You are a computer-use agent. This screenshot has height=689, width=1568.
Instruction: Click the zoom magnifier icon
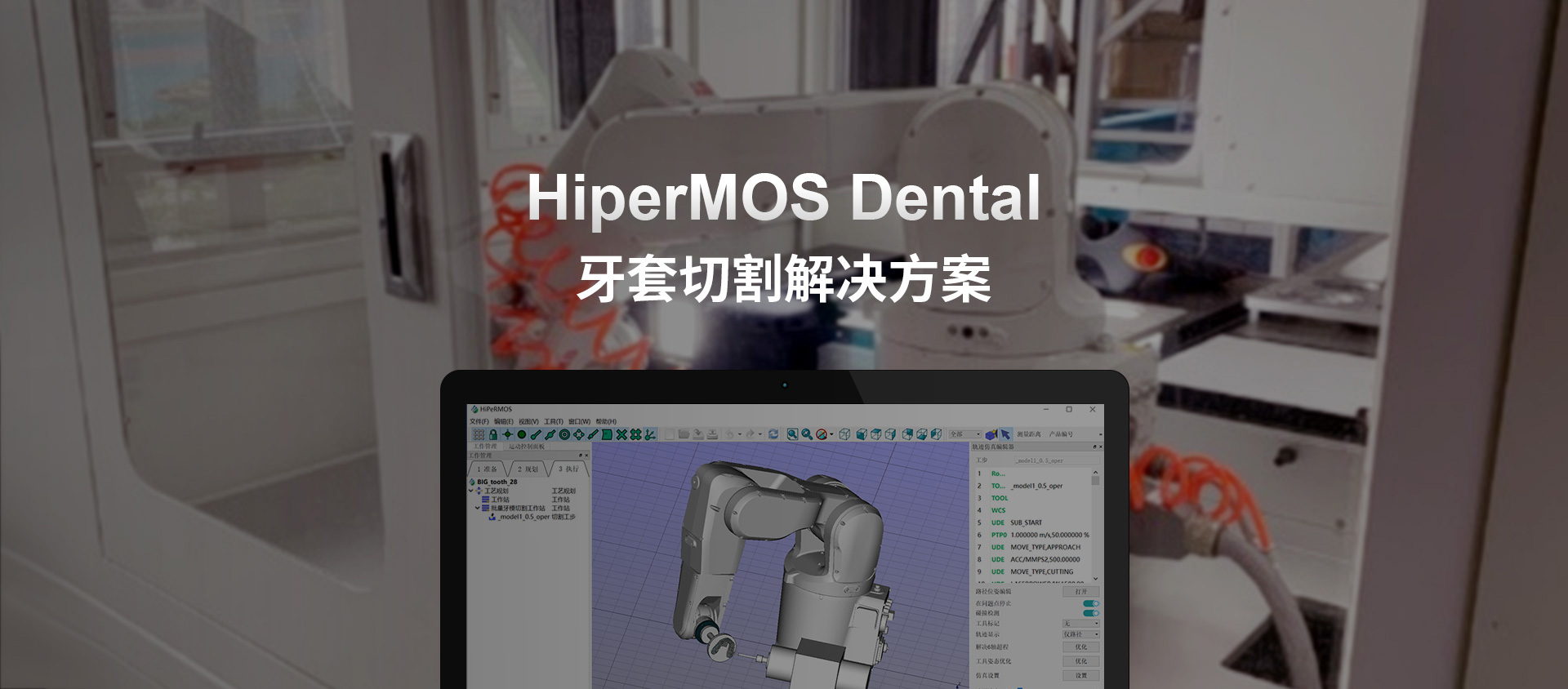[807, 434]
